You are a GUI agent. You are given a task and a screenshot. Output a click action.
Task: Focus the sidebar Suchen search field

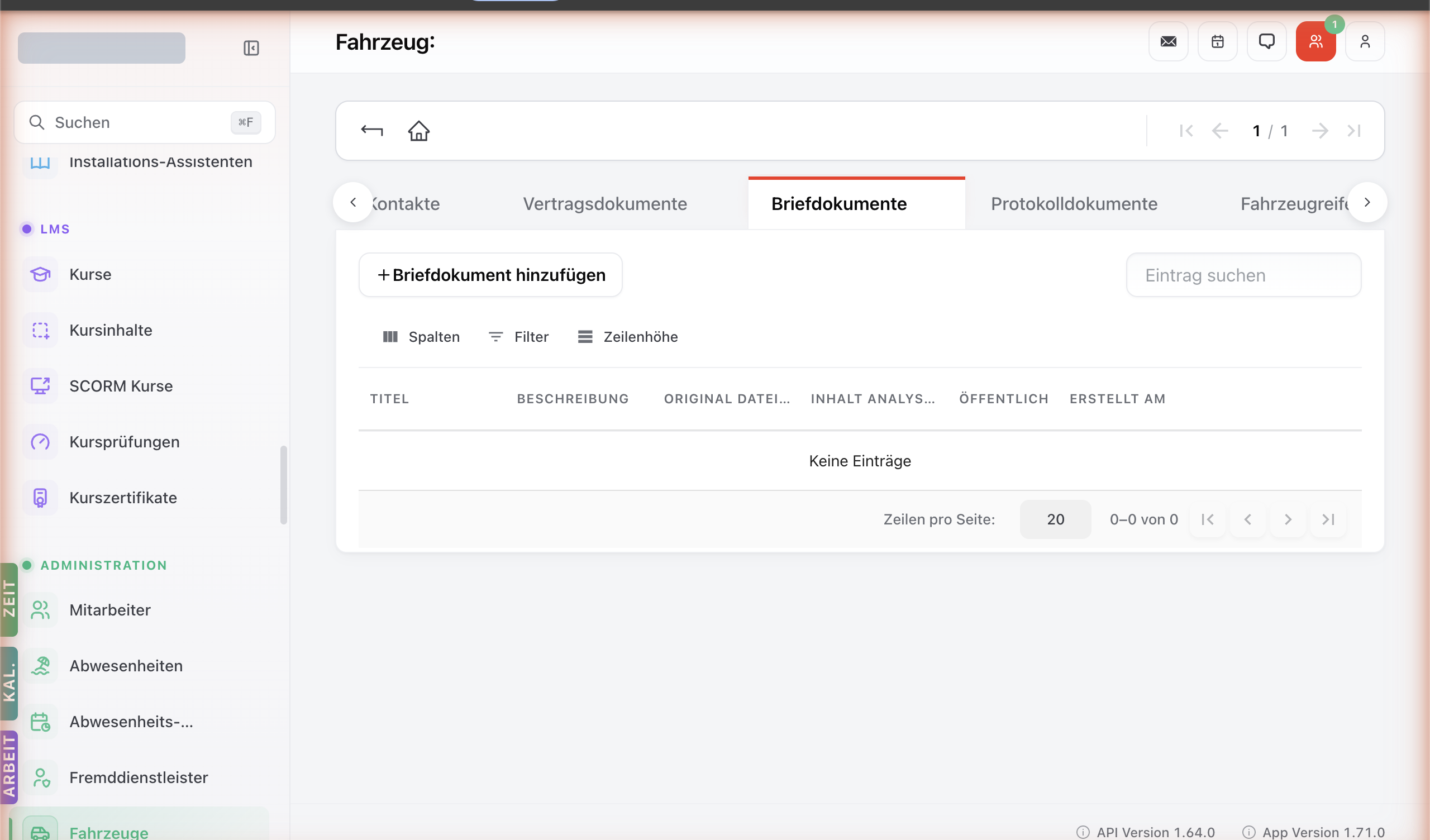coord(145,122)
